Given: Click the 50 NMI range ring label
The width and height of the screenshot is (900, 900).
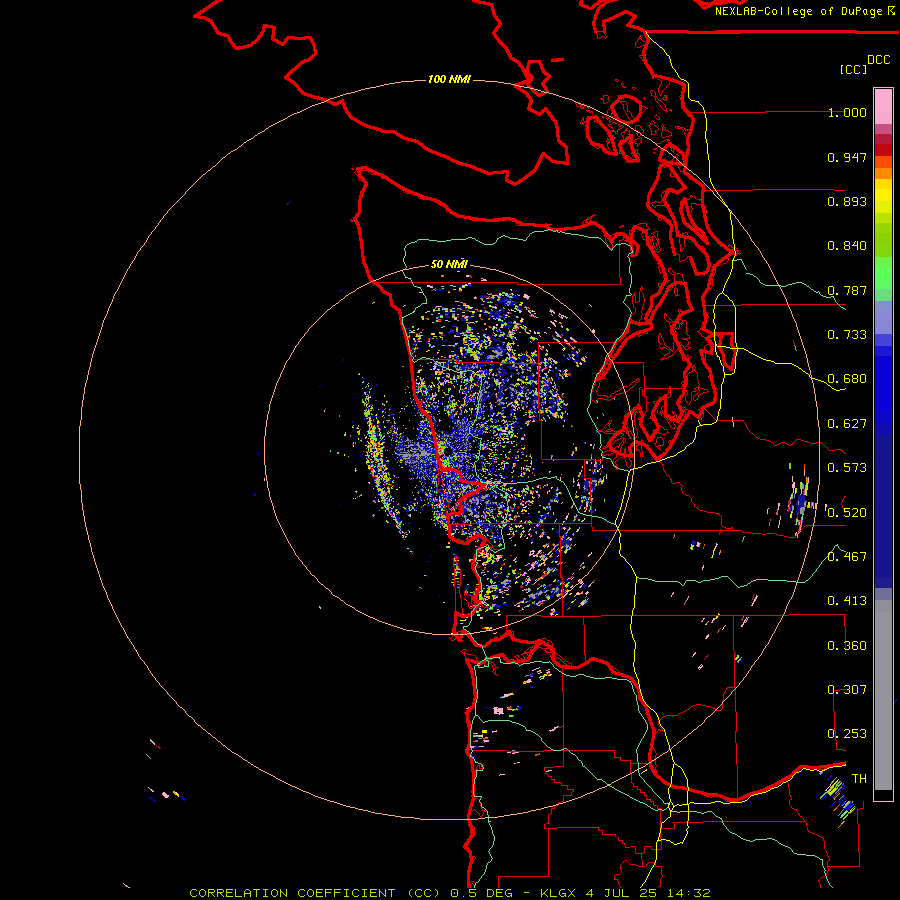Looking at the screenshot, I should (x=449, y=265).
